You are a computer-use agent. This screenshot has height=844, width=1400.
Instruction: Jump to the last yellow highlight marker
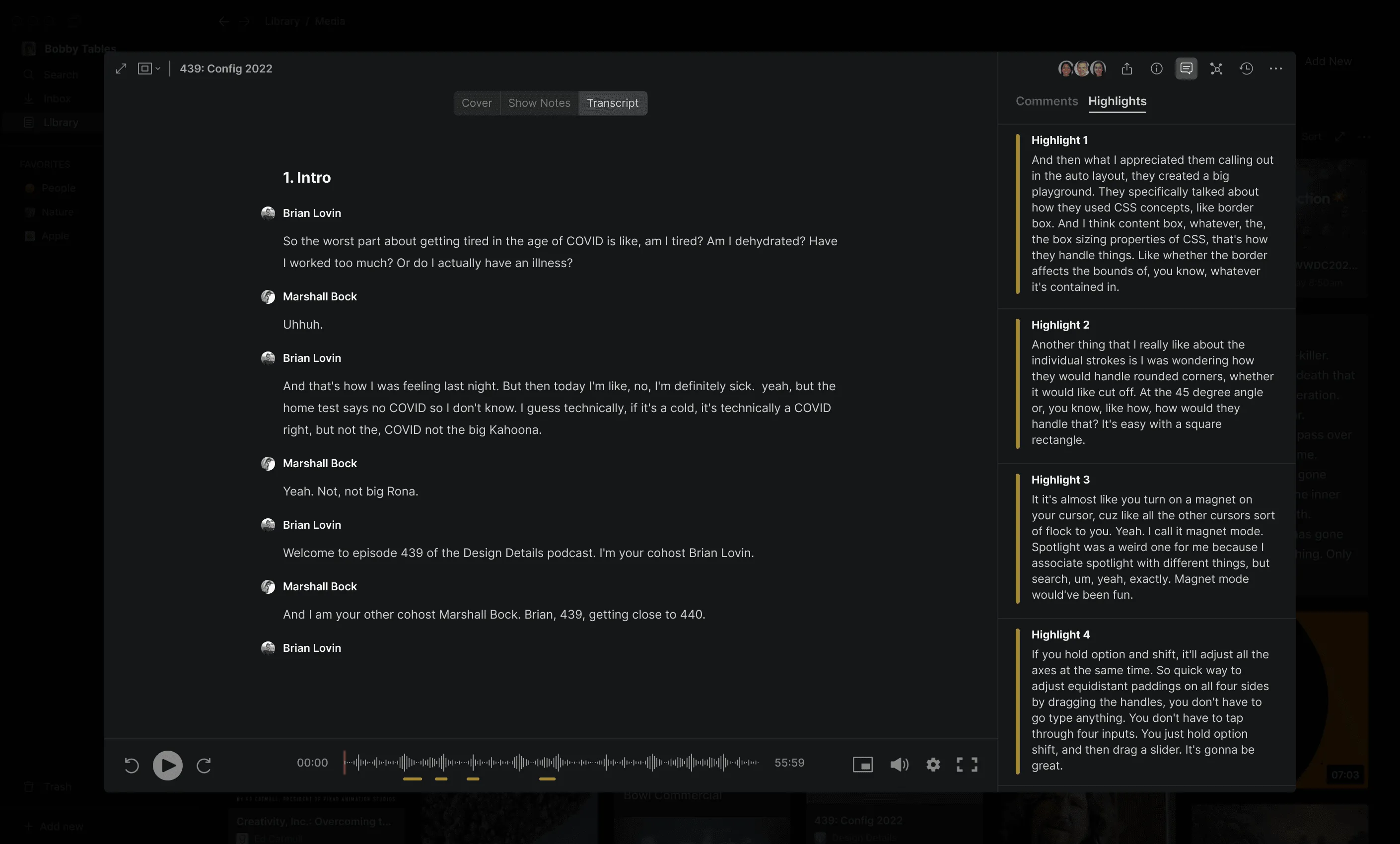(547, 778)
